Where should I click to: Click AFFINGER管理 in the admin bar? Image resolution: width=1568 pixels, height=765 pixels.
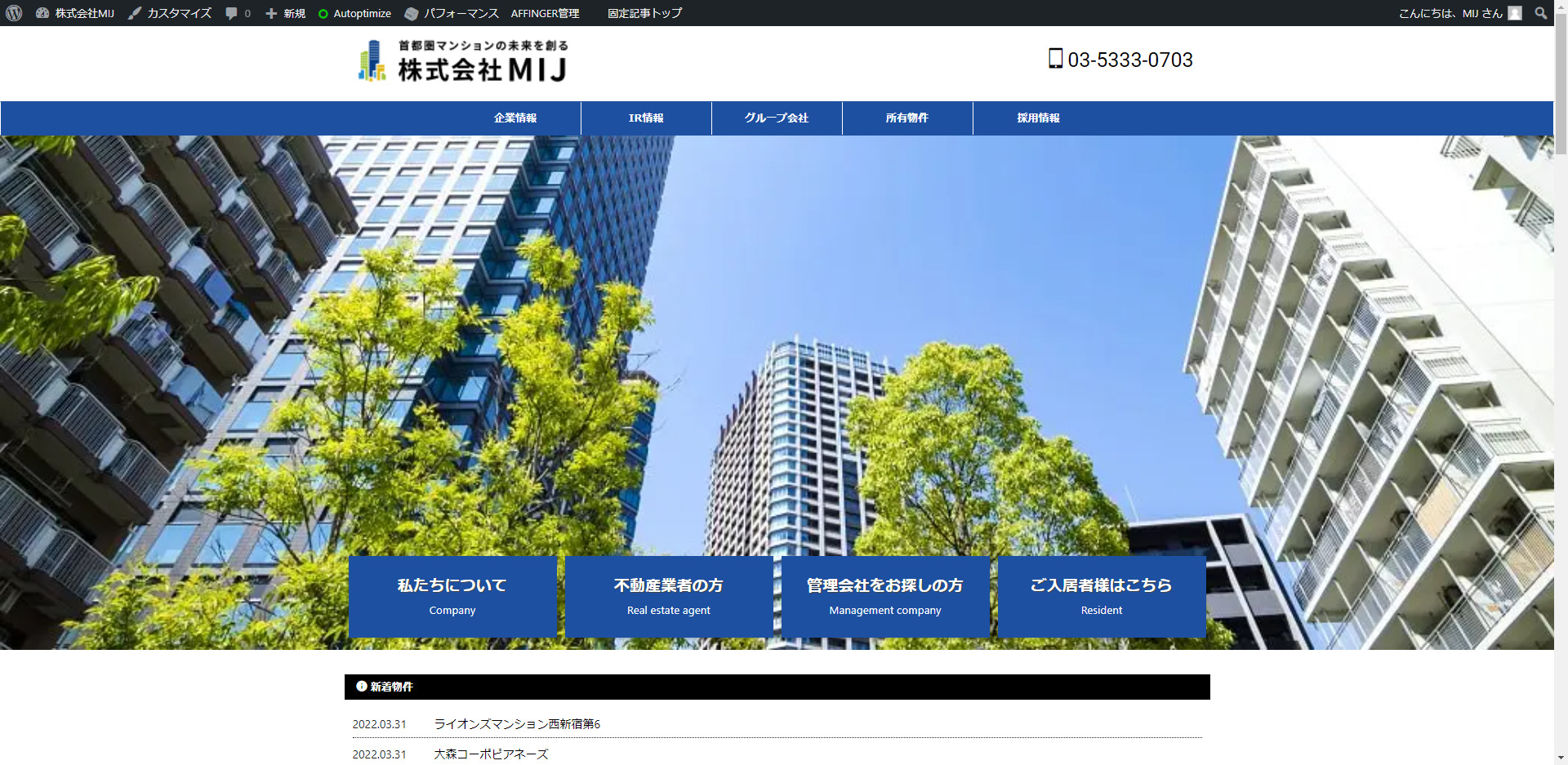pos(544,13)
